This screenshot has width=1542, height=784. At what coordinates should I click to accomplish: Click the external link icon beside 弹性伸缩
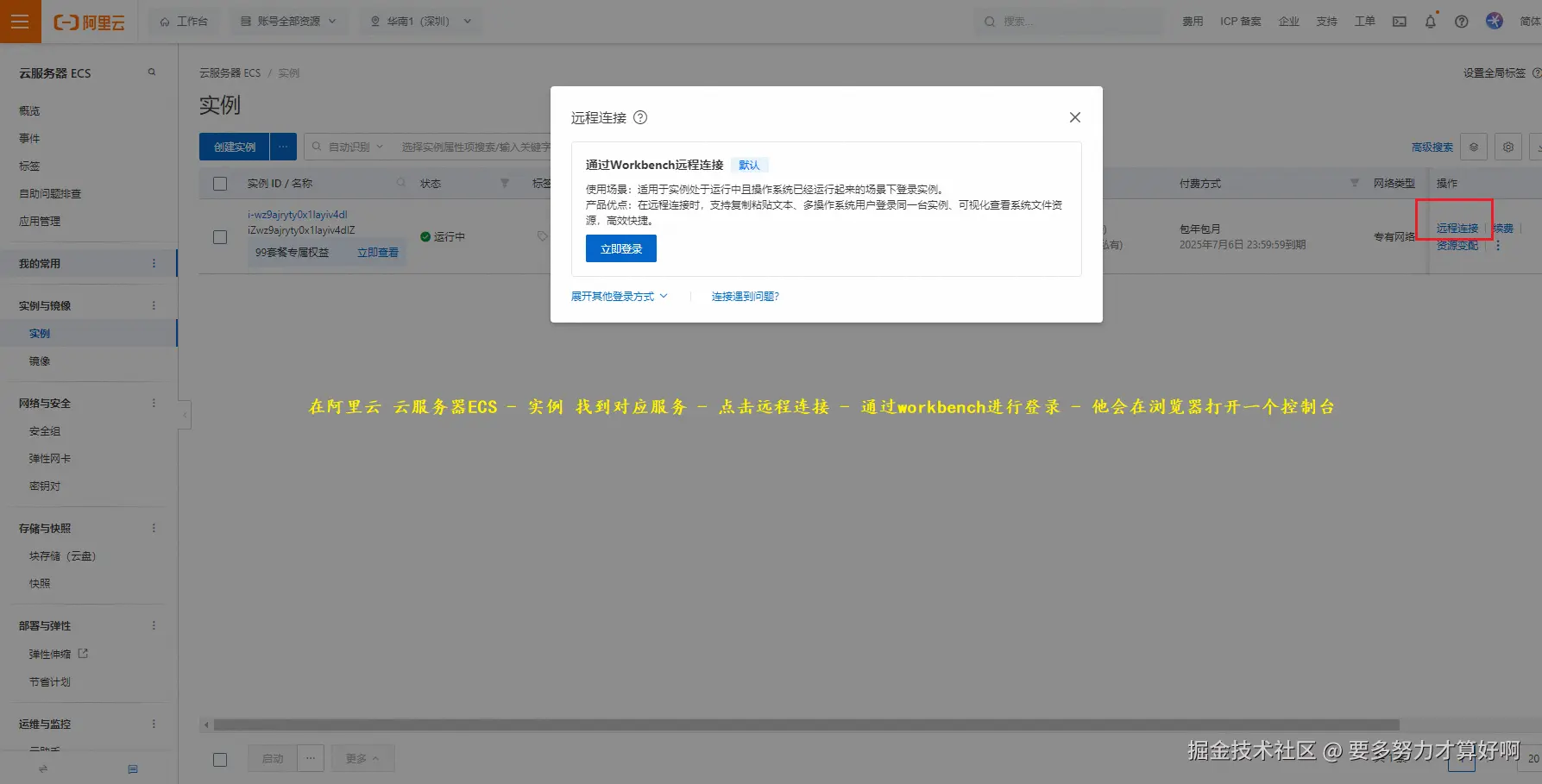pos(83,654)
